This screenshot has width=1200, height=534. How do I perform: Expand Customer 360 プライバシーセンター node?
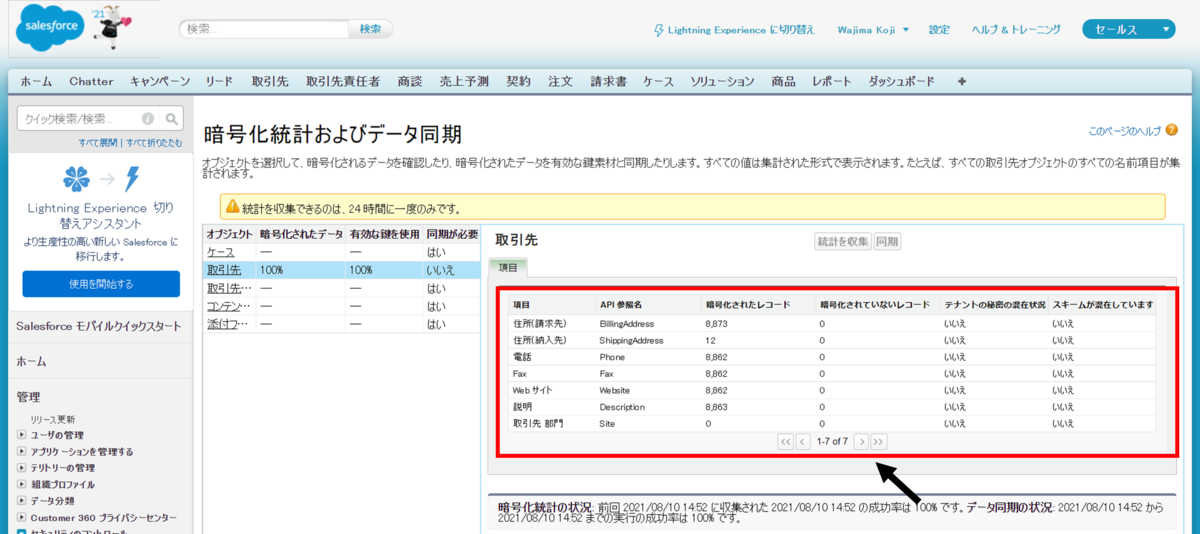[22, 517]
